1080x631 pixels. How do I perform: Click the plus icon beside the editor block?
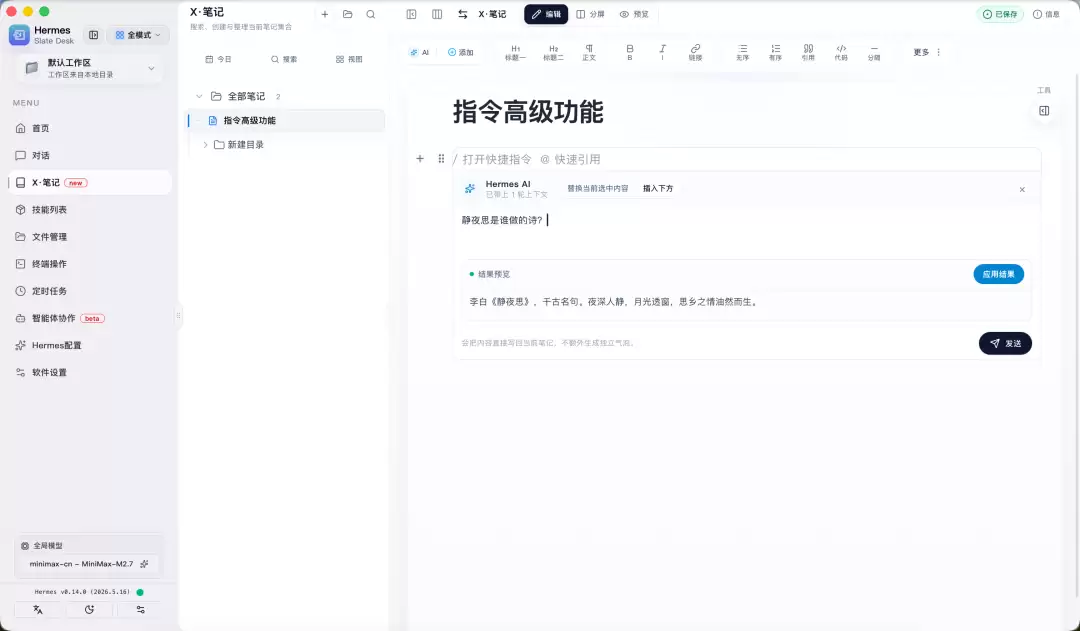420,158
